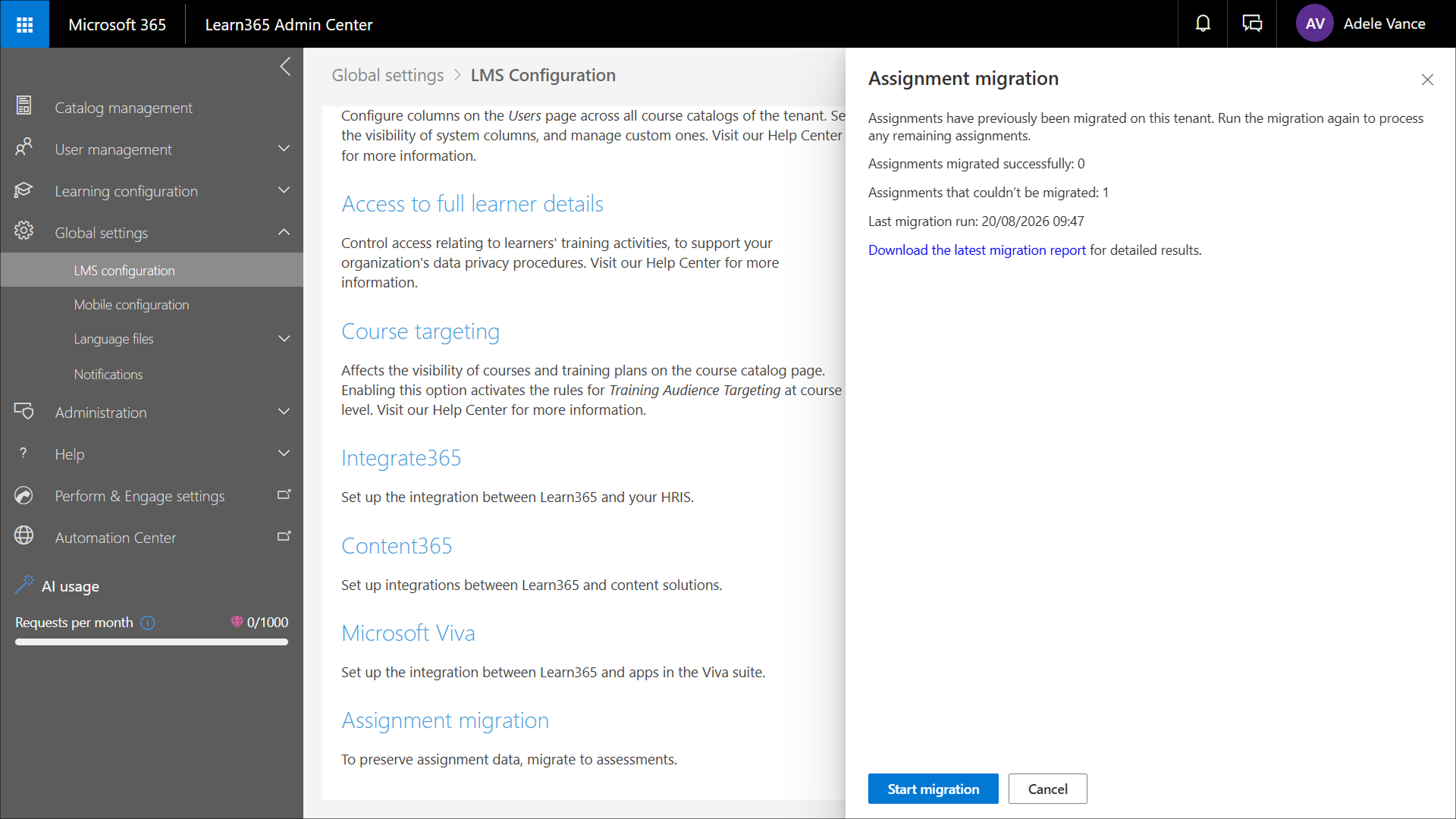Click the Help question mark icon

(24, 453)
